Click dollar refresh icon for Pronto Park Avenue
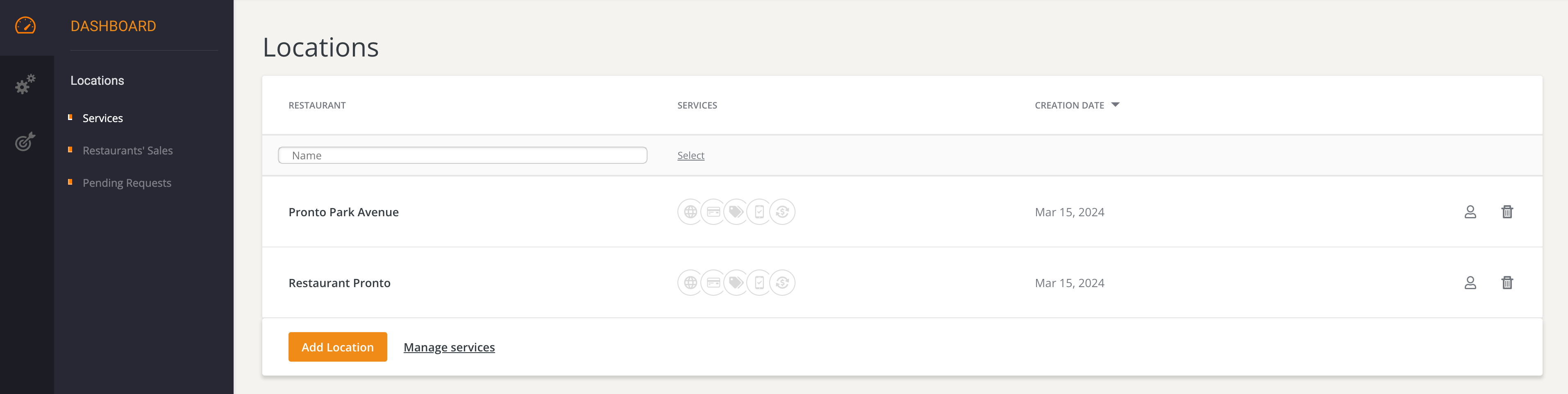This screenshot has height=394, width=1568. [782, 212]
